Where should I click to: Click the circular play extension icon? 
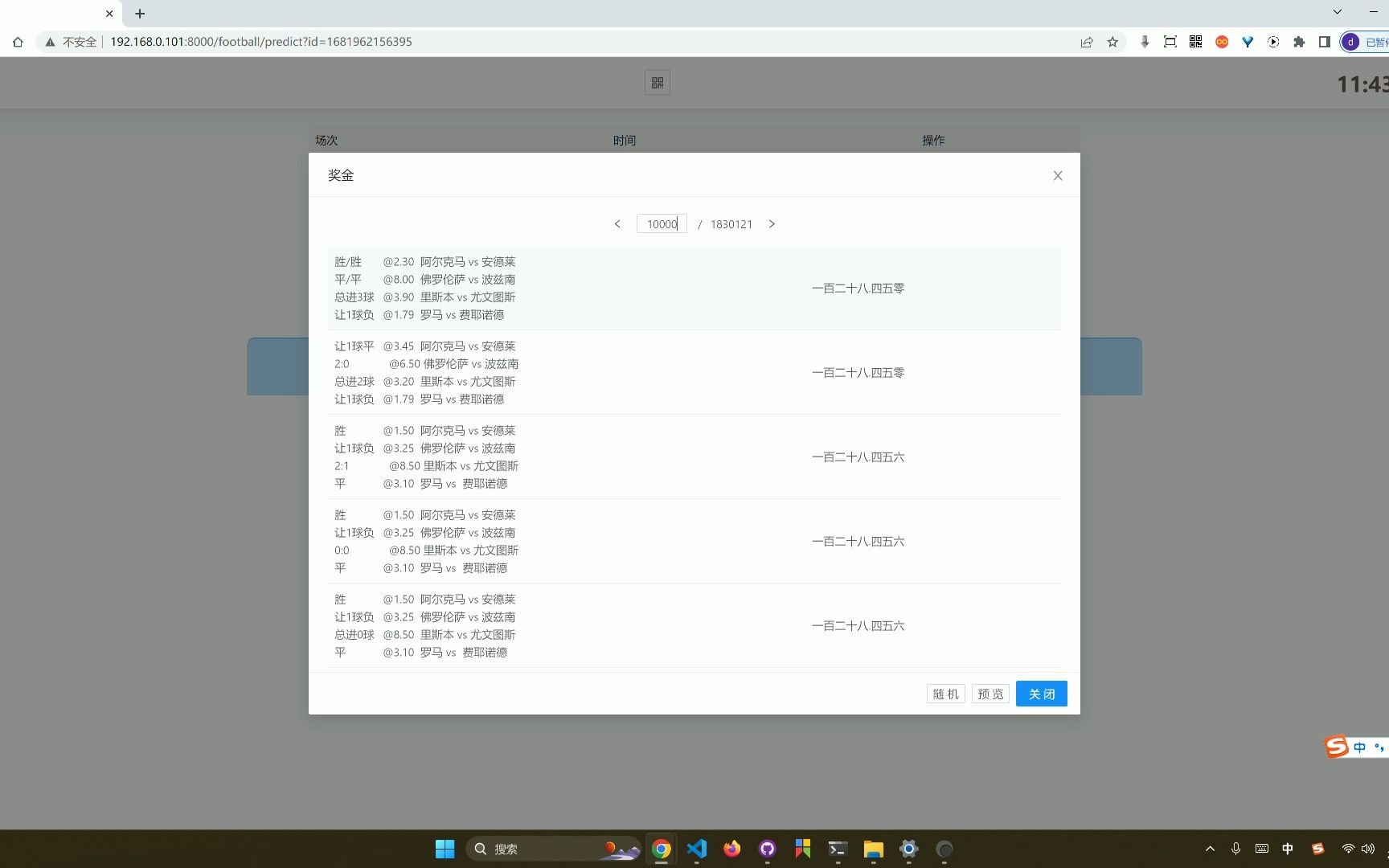[1273, 42]
